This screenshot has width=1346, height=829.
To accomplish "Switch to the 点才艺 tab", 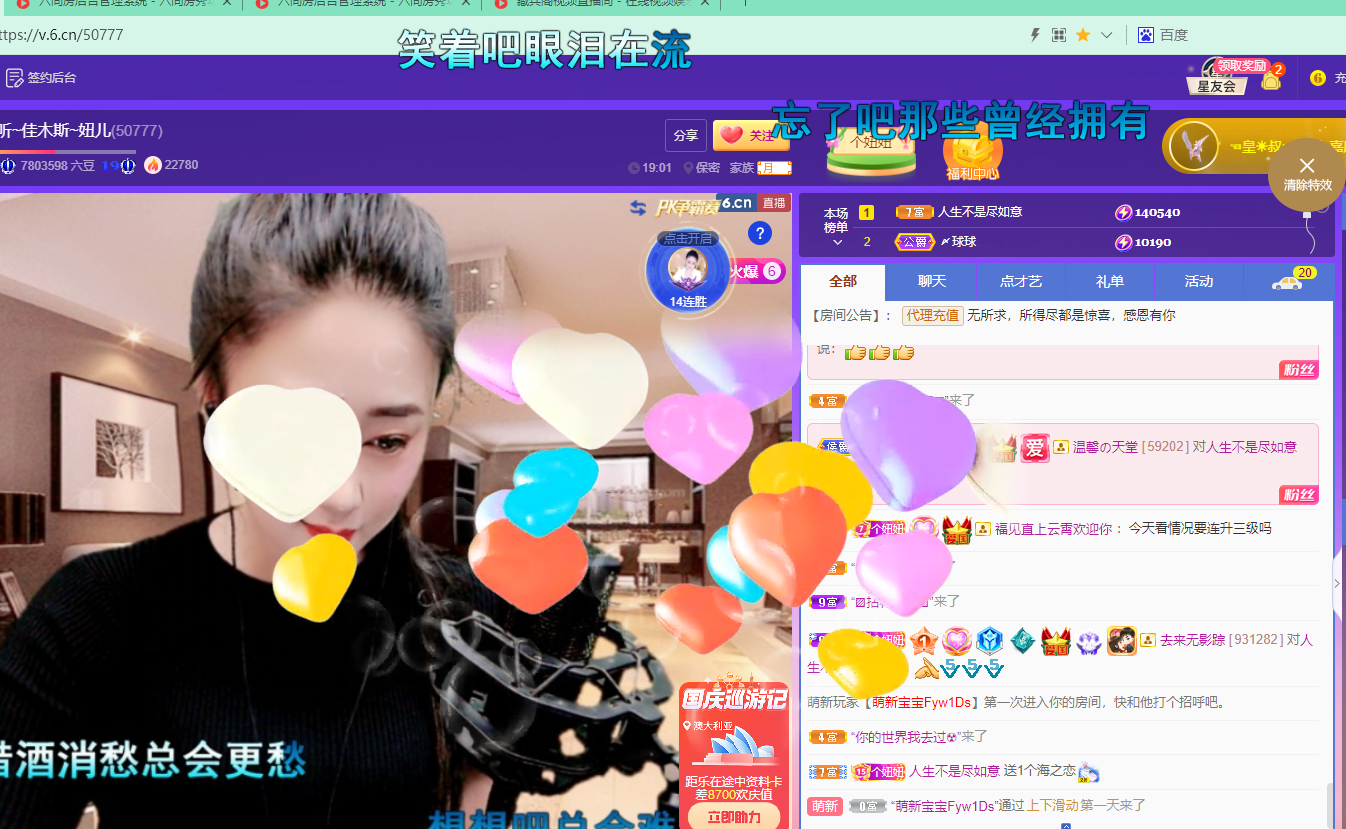I will click(1021, 282).
